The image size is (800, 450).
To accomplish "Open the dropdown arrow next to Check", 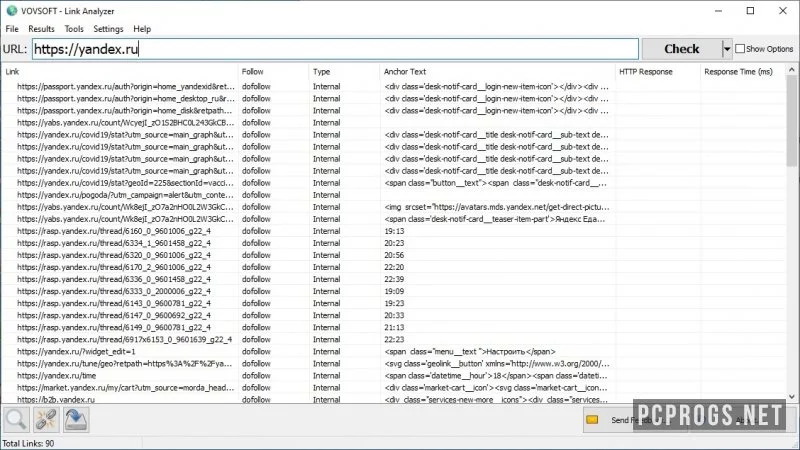I will [727, 49].
